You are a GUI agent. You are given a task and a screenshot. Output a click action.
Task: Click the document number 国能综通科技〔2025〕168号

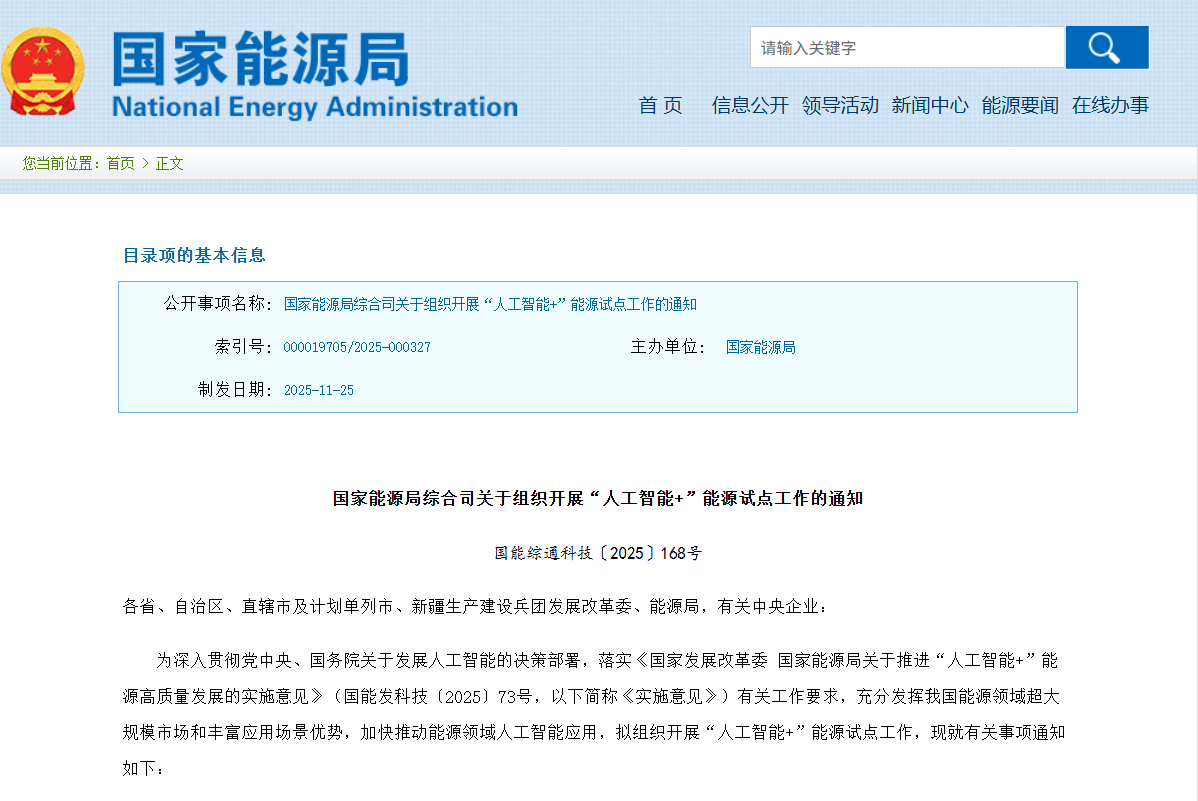[x=597, y=552]
